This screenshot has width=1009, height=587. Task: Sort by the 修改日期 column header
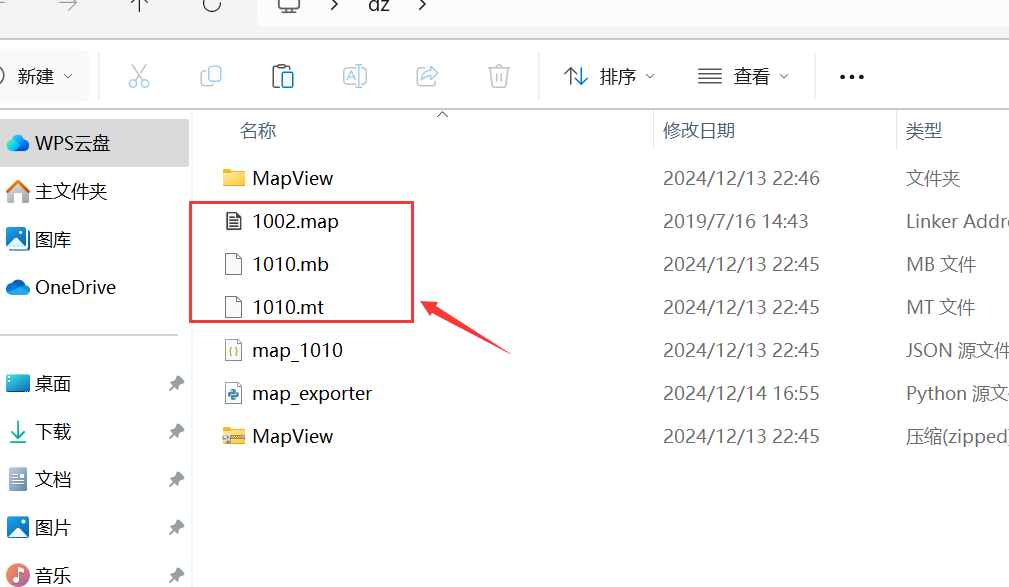[699, 131]
